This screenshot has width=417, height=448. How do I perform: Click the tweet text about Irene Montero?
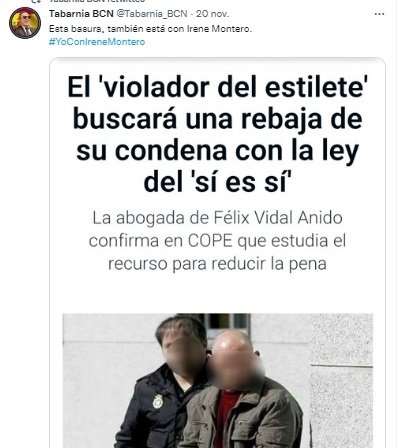pos(150,29)
